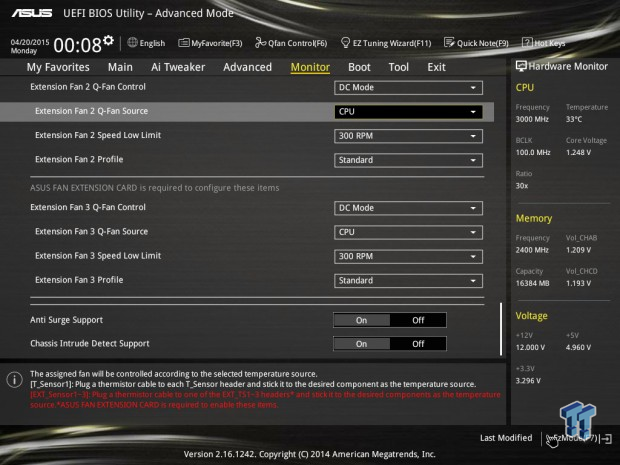
Task: Open Extension Fan 2 Q-Fan Source dropdown
Action: coord(408,112)
